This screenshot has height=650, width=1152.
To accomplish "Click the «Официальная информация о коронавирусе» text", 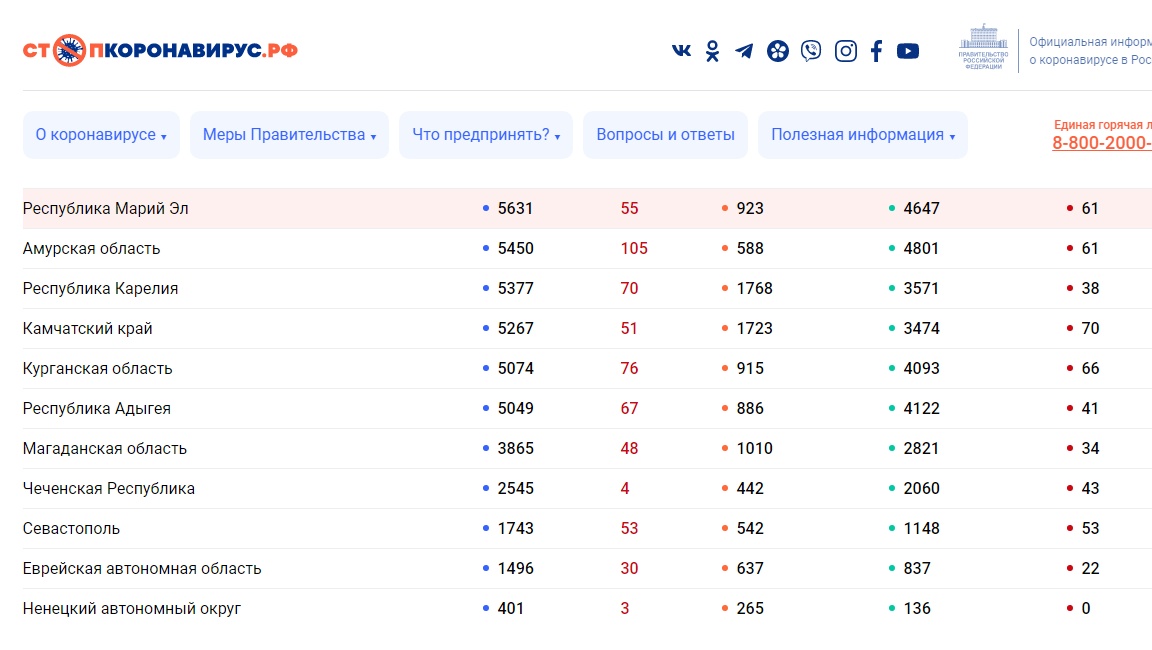I will [1089, 51].
